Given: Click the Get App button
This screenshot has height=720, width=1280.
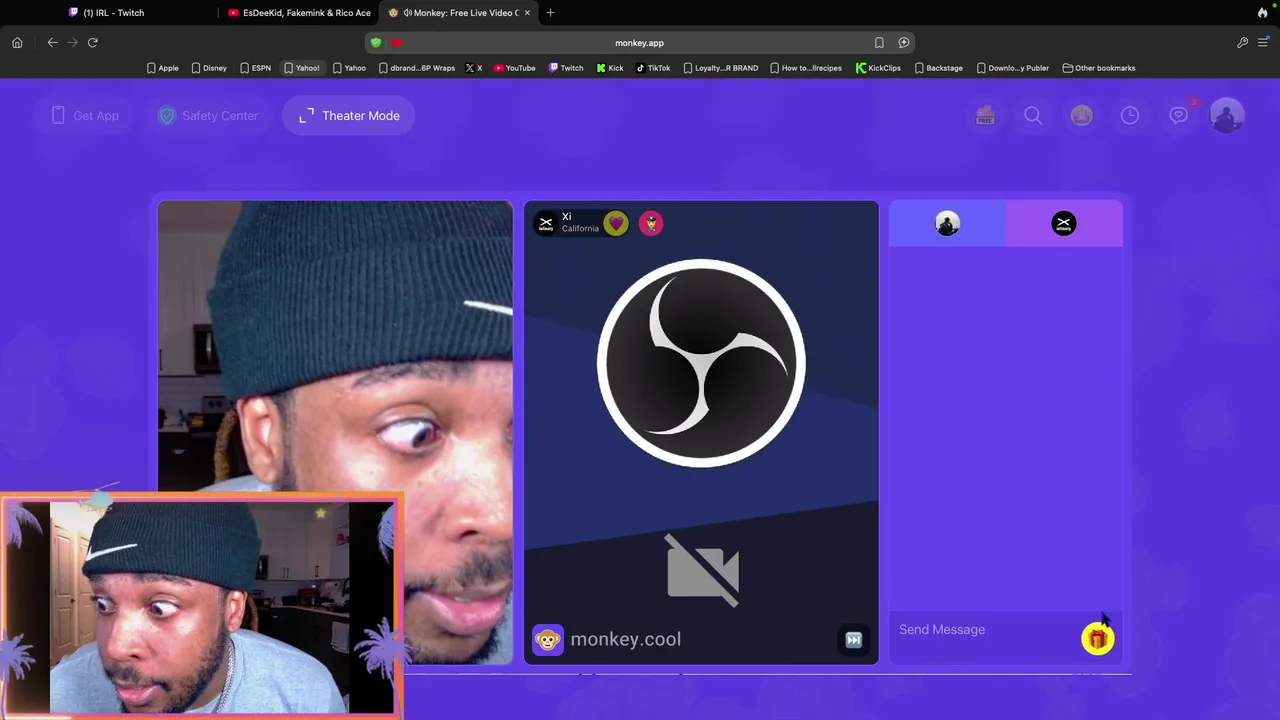Looking at the screenshot, I should coord(85,116).
